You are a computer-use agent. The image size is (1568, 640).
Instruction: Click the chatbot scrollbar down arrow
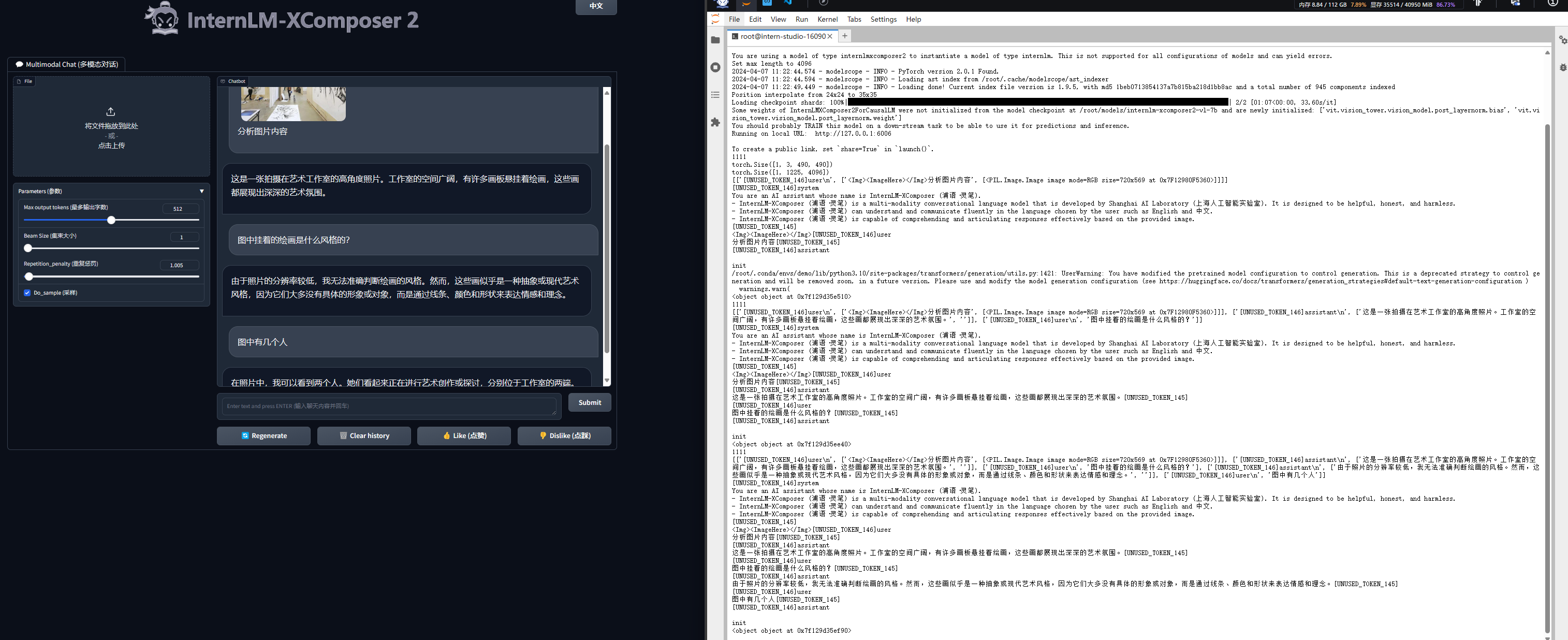point(606,381)
